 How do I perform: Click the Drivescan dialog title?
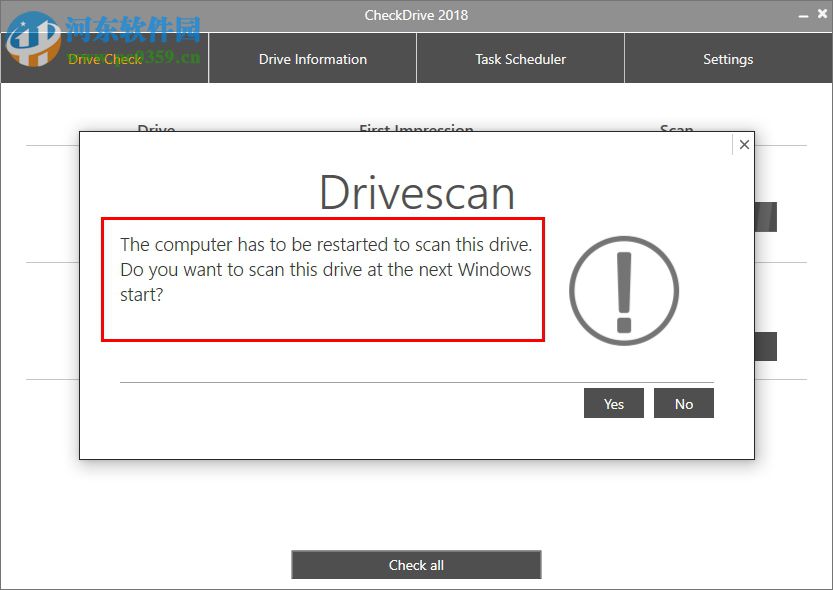(416, 194)
